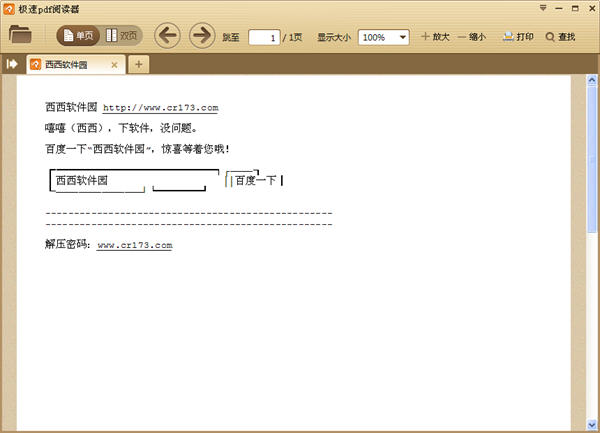Click the 极速pdf阅读器 app logo icon

[x=8, y=9]
